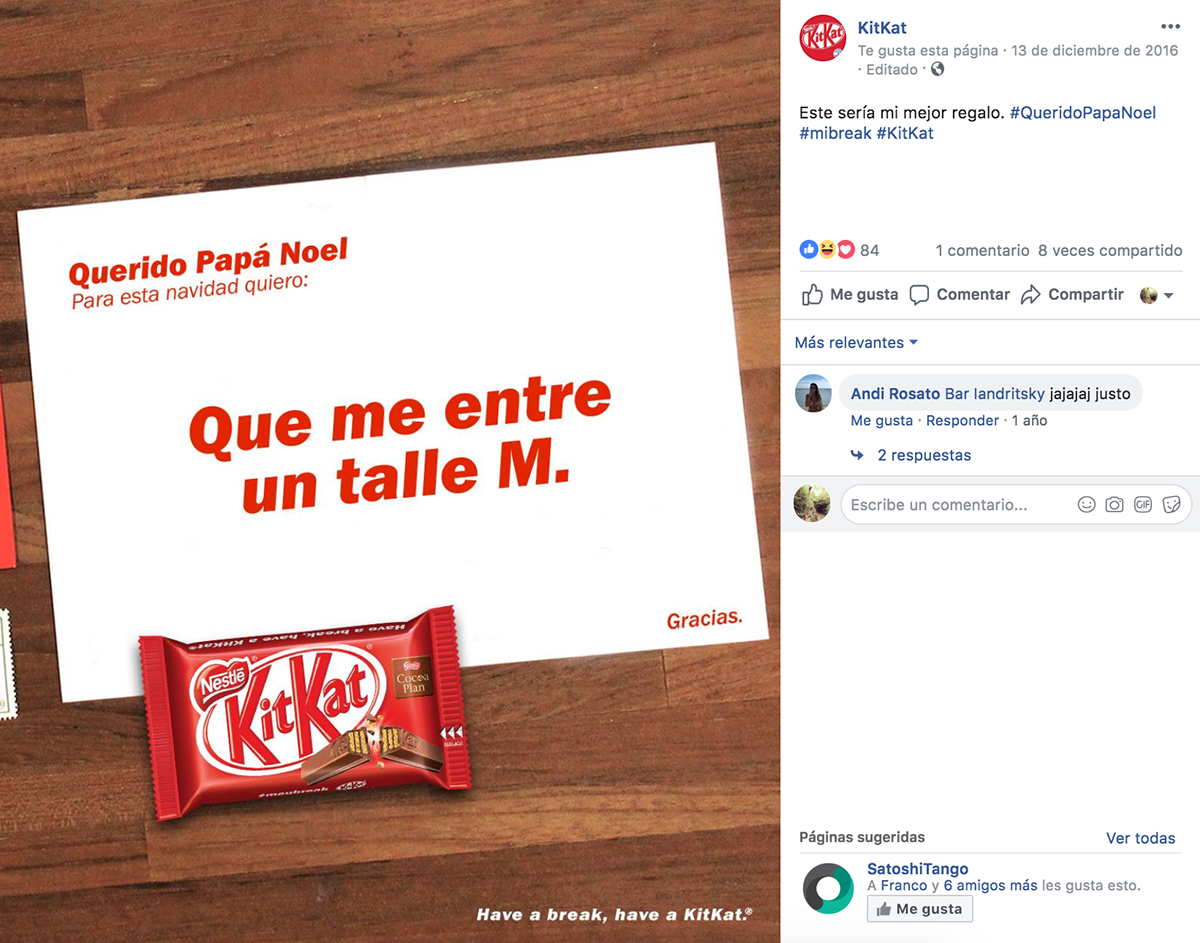Open the Más relevantes sort dropdown
This screenshot has height=943, width=1200.
(x=856, y=343)
